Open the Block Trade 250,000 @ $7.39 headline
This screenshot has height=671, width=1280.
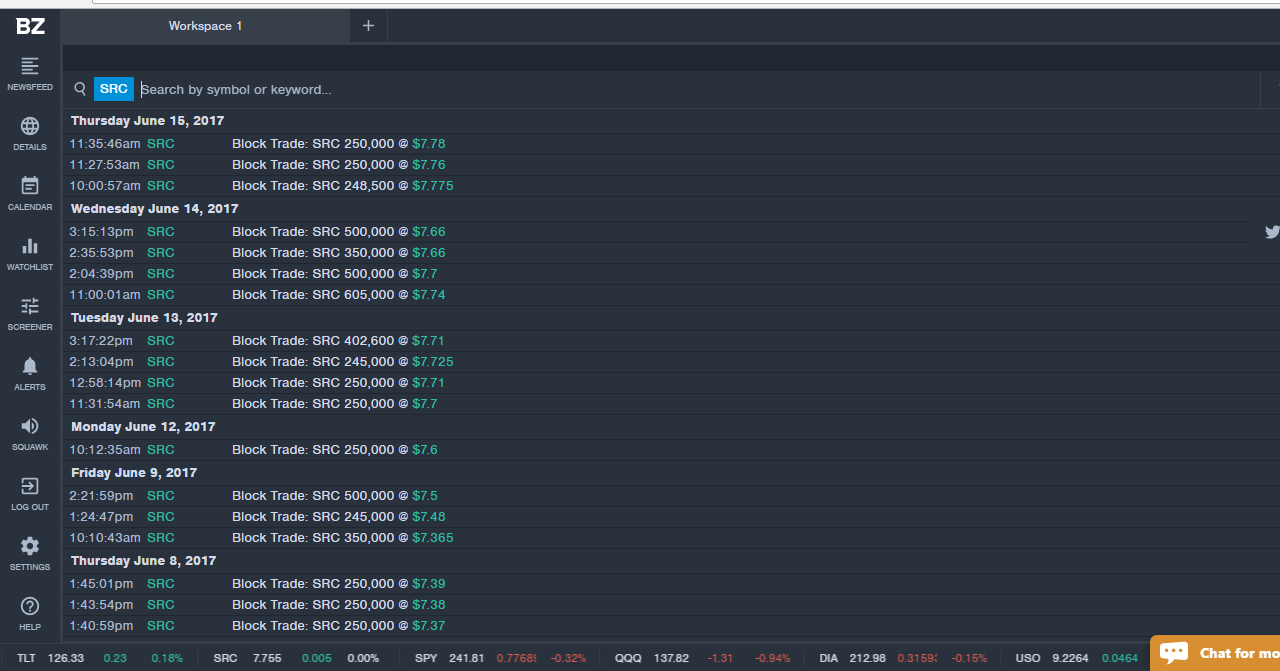tap(339, 584)
